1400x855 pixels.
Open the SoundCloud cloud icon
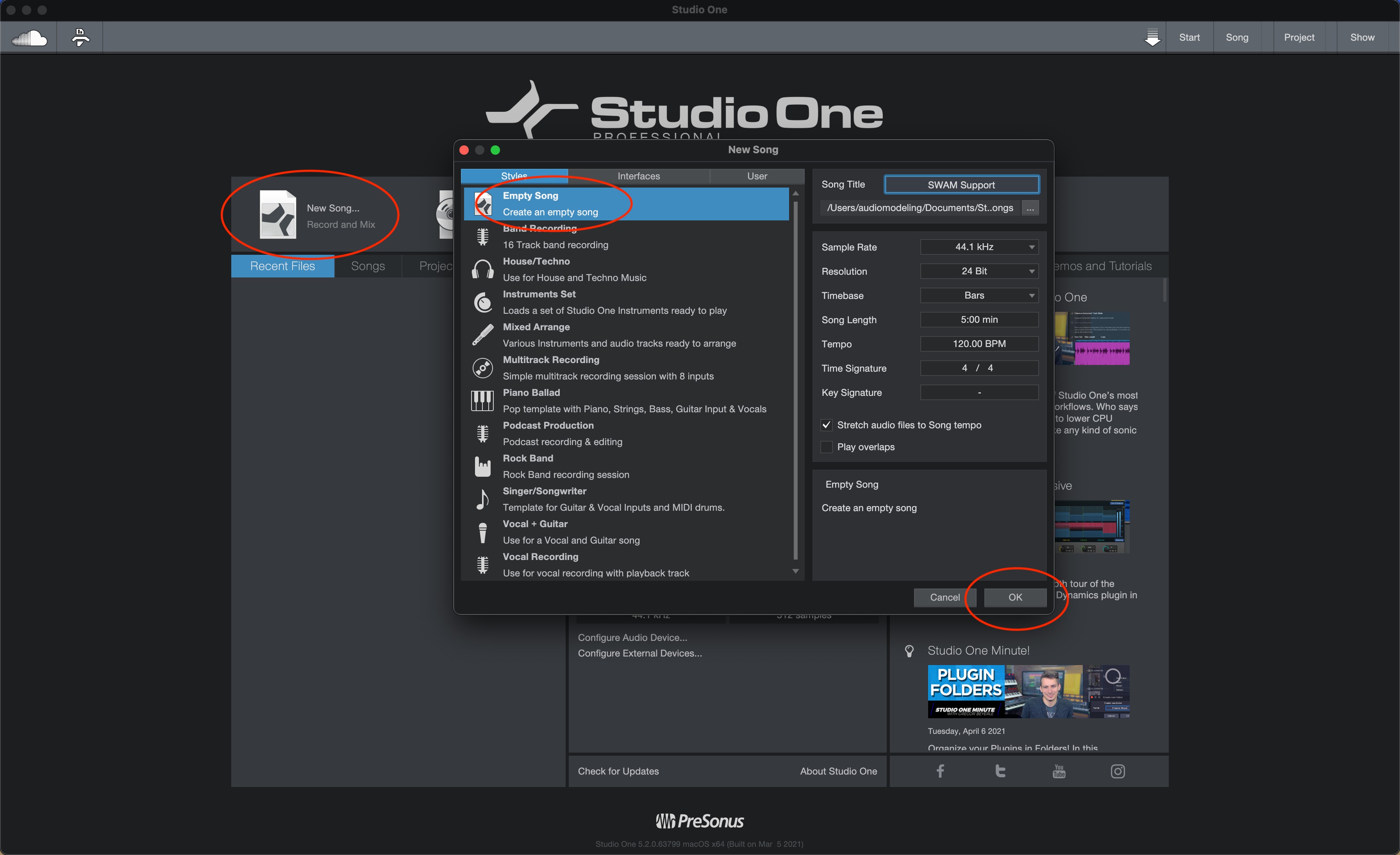point(30,38)
